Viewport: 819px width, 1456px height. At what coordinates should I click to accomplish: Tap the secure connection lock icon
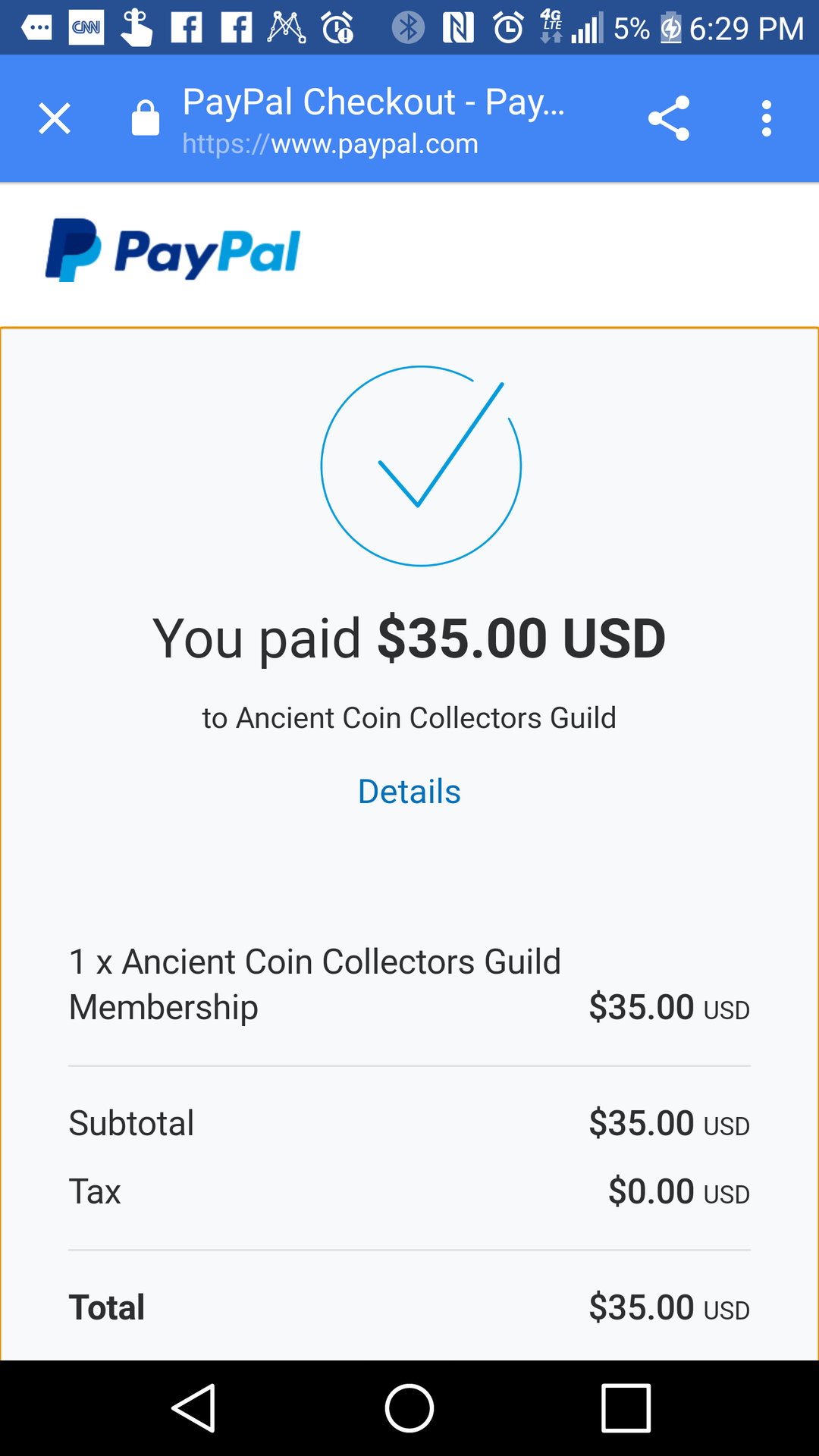tap(145, 119)
